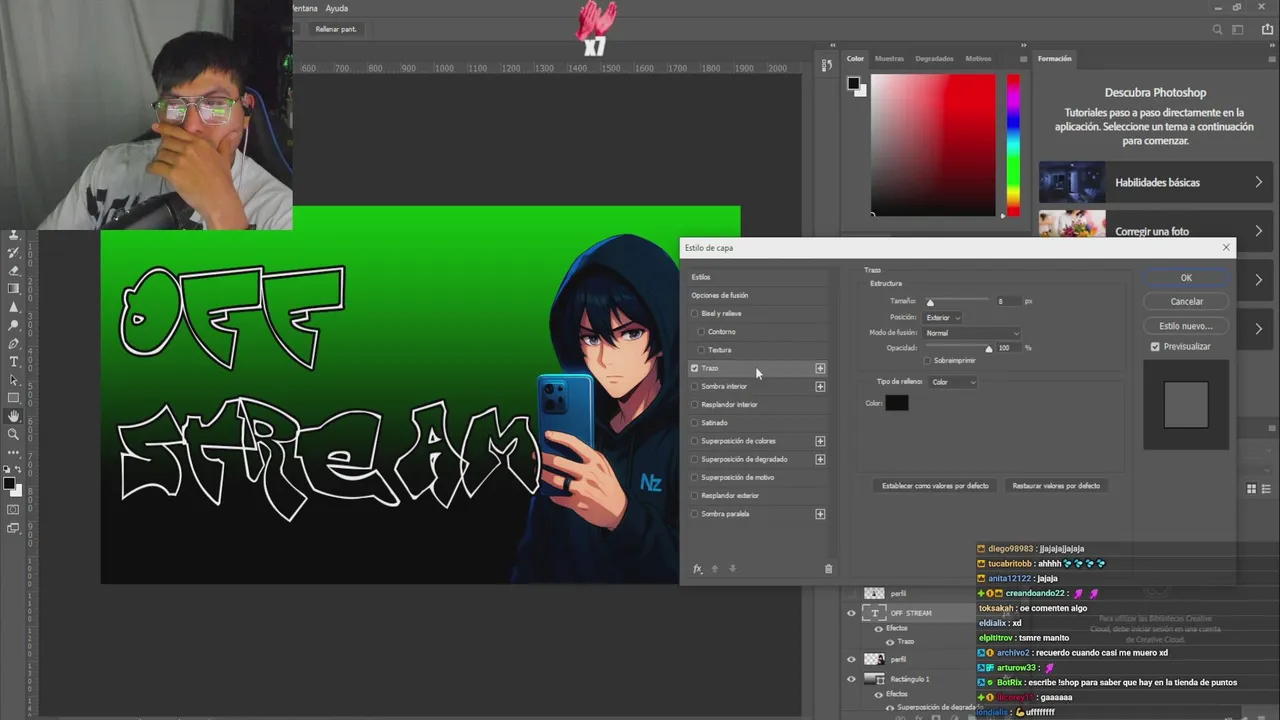Click share icon at top-right corner
This screenshot has width=1280, height=720.
tap(1267, 29)
